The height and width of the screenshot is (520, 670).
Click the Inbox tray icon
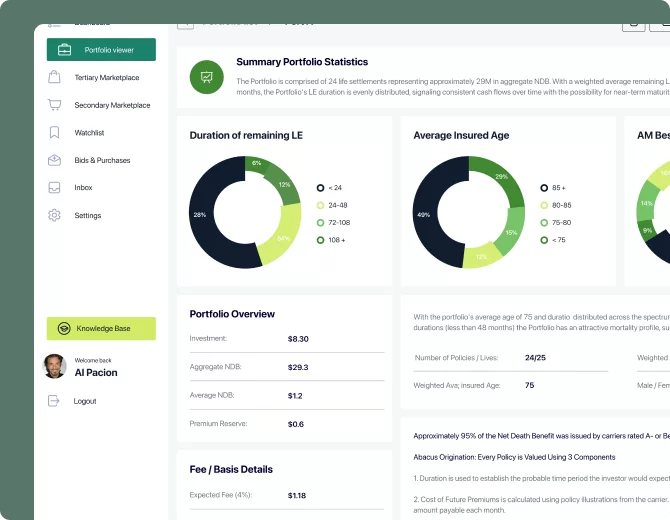click(54, 188)
